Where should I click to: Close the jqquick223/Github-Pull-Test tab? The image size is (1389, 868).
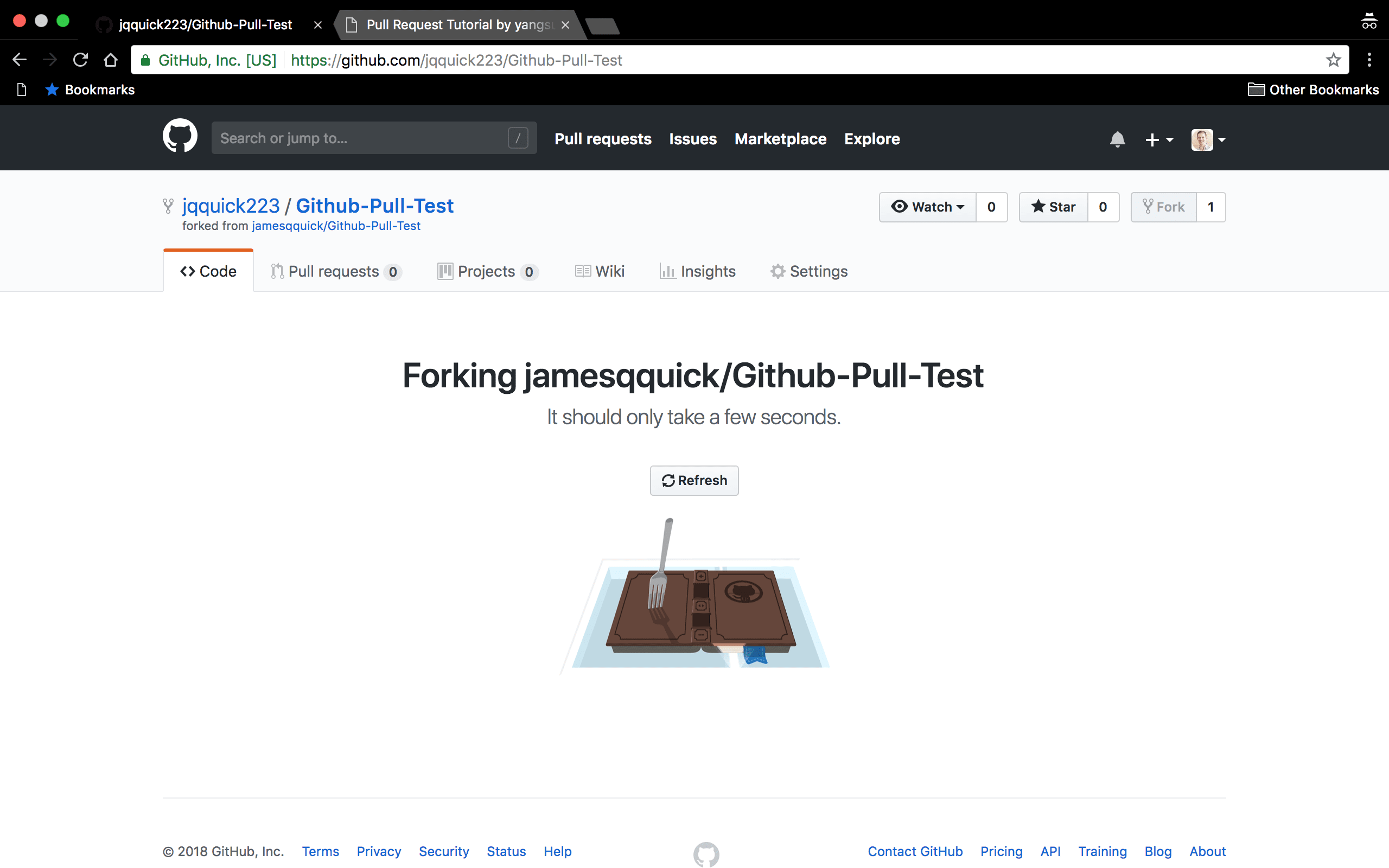click(317, 25)
